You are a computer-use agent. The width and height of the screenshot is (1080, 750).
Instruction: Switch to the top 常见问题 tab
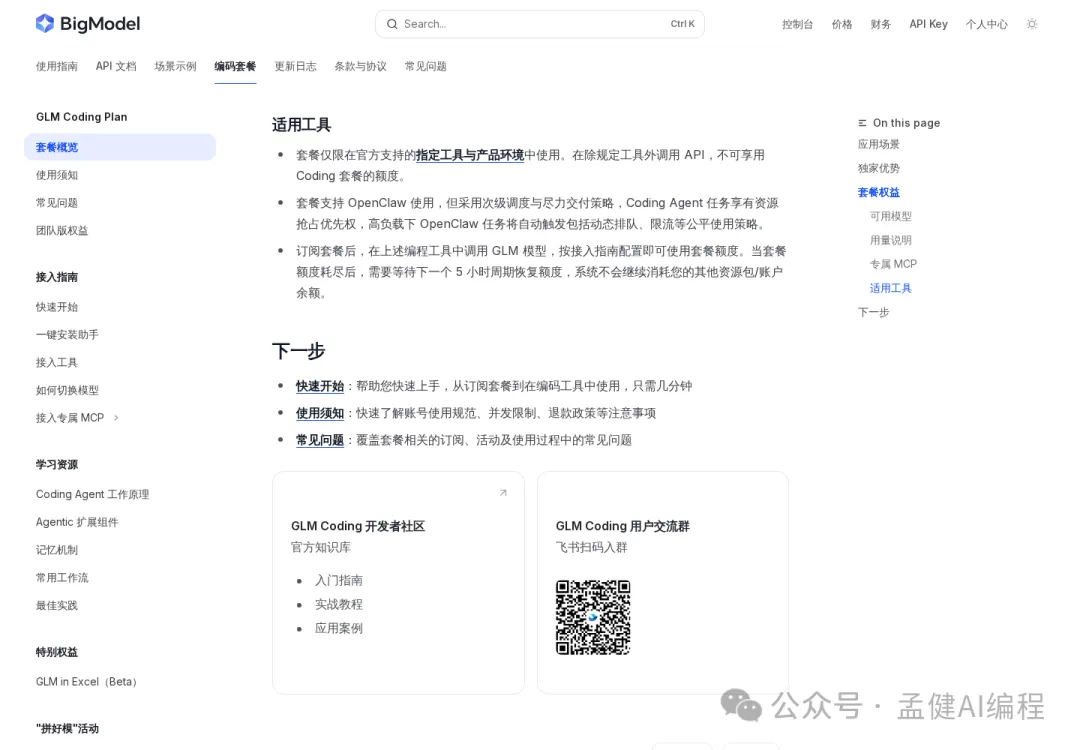[x=425, y=66]
